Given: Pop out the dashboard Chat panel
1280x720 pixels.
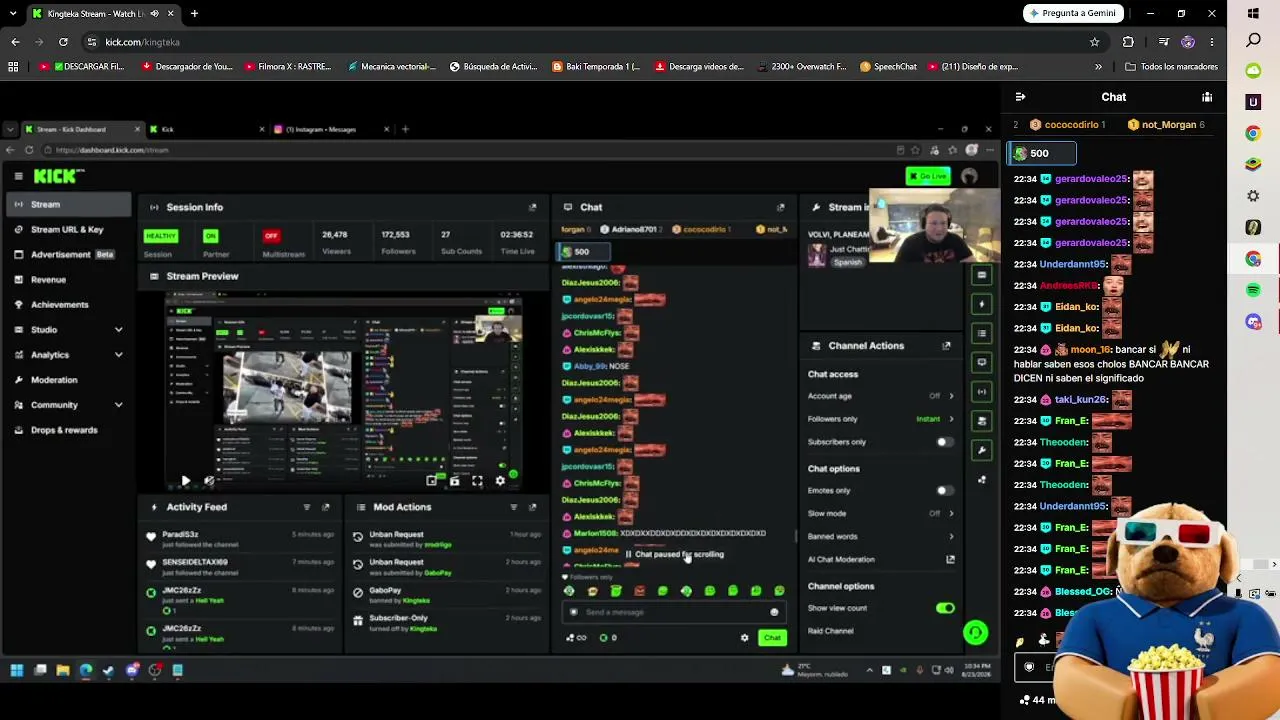Looking at the screenshot, I should (x=781, y=207).
